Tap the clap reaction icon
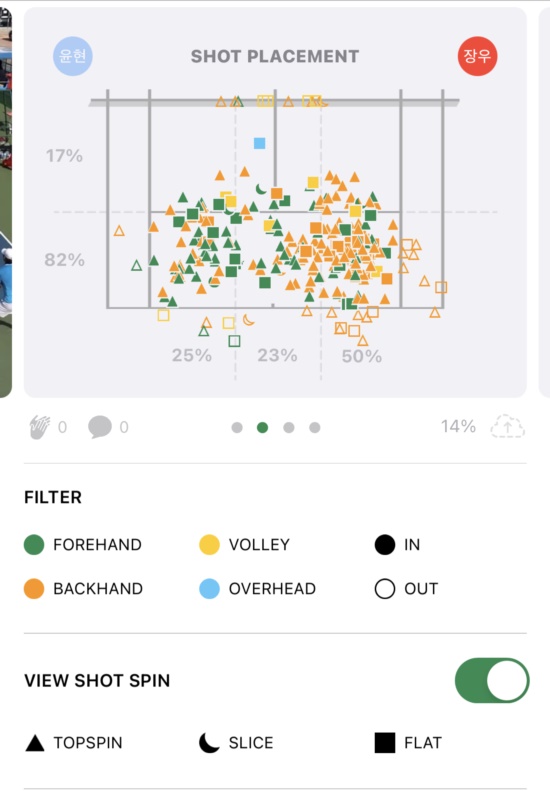Viewport: 550px width, 791px height. click(x=40, y=427)
